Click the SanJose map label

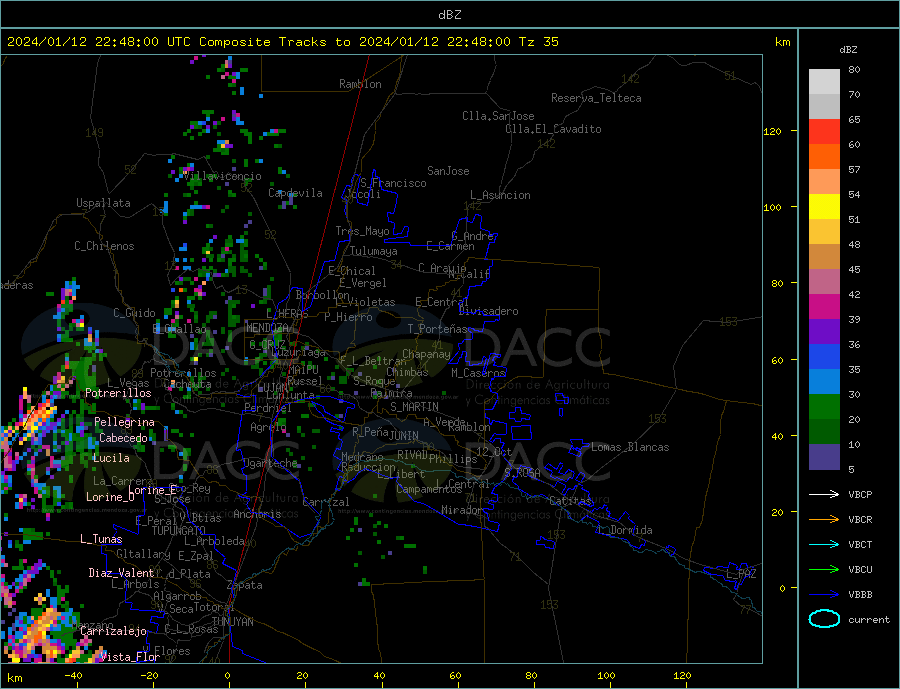(x=448, y=171)
